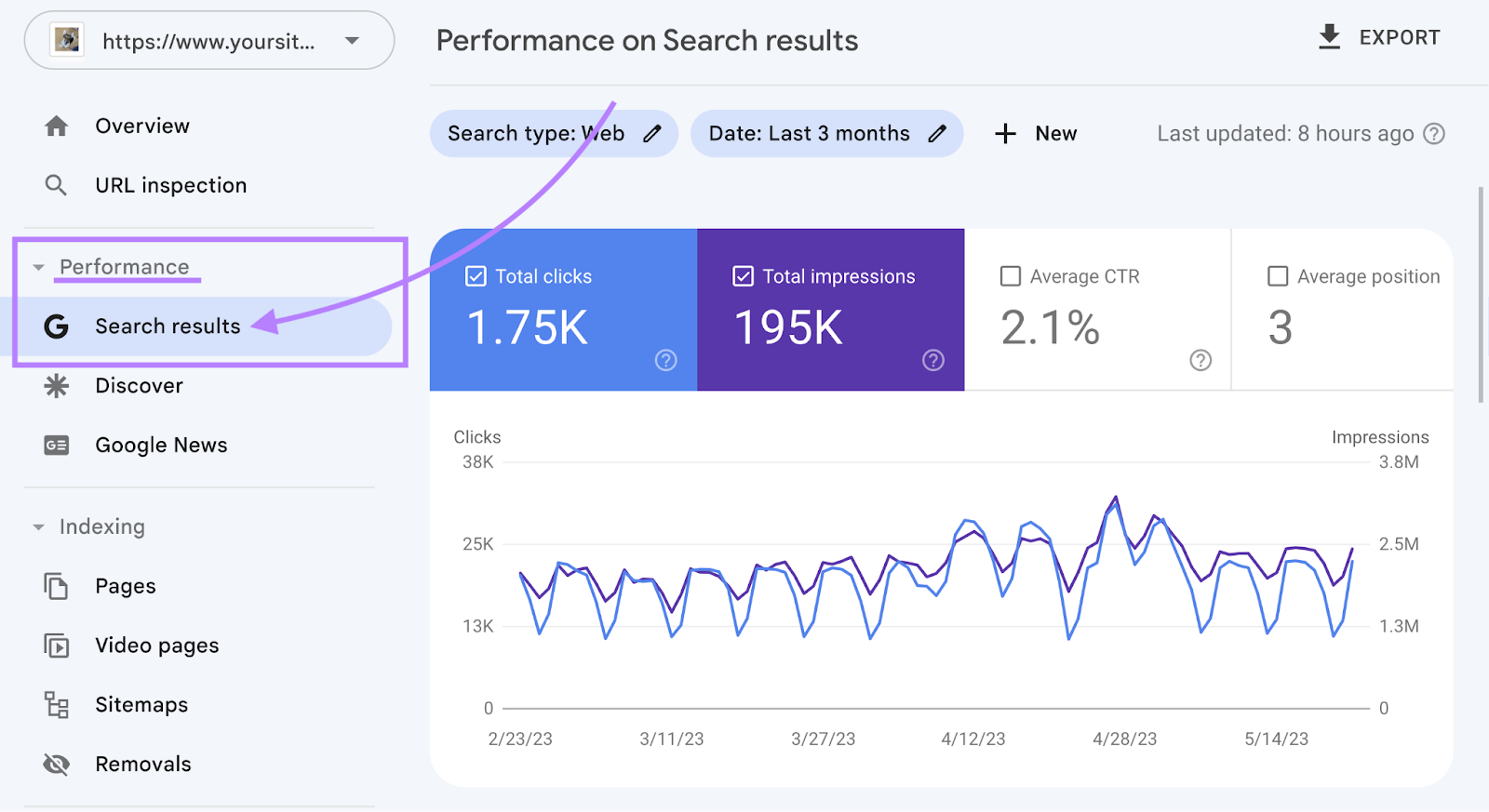Click the vertical scrollbar on right edge
Screen dimensions: 1489x812
1481,295
